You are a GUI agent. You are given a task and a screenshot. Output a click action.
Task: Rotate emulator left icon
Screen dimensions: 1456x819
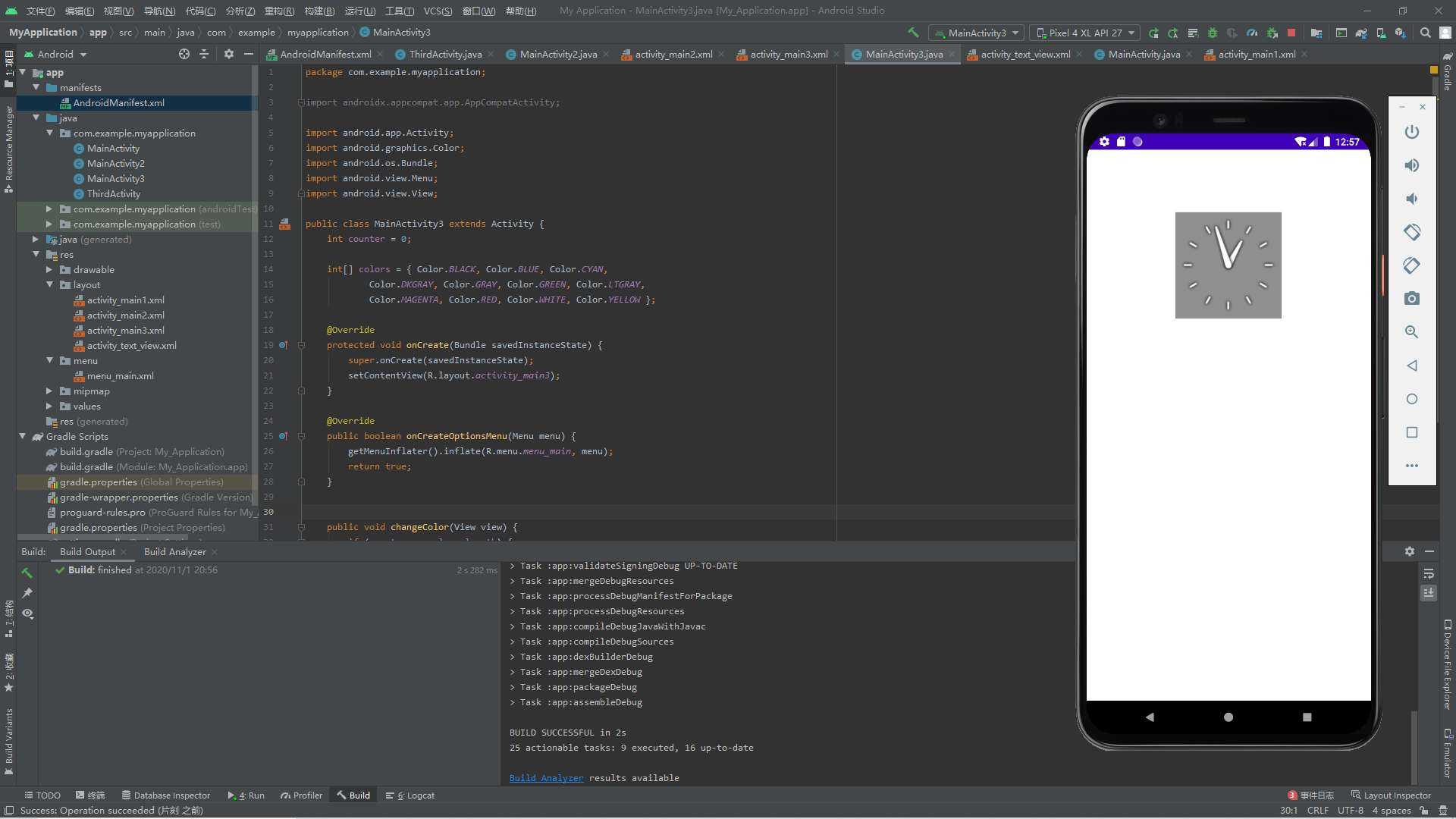pyautogui.click(x=1411, y=232)
